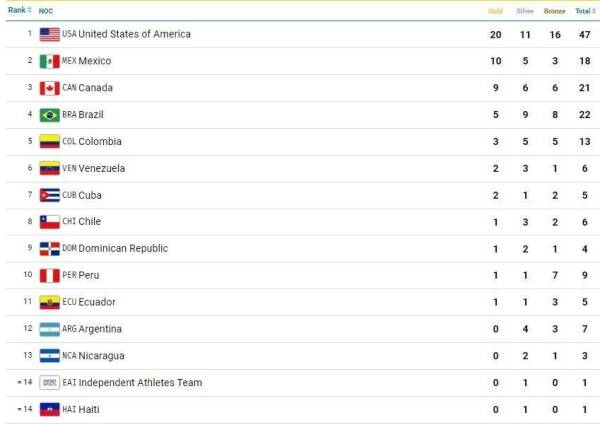
Task: Click the Mexico flag icon
Action: [x=50, y=61]
